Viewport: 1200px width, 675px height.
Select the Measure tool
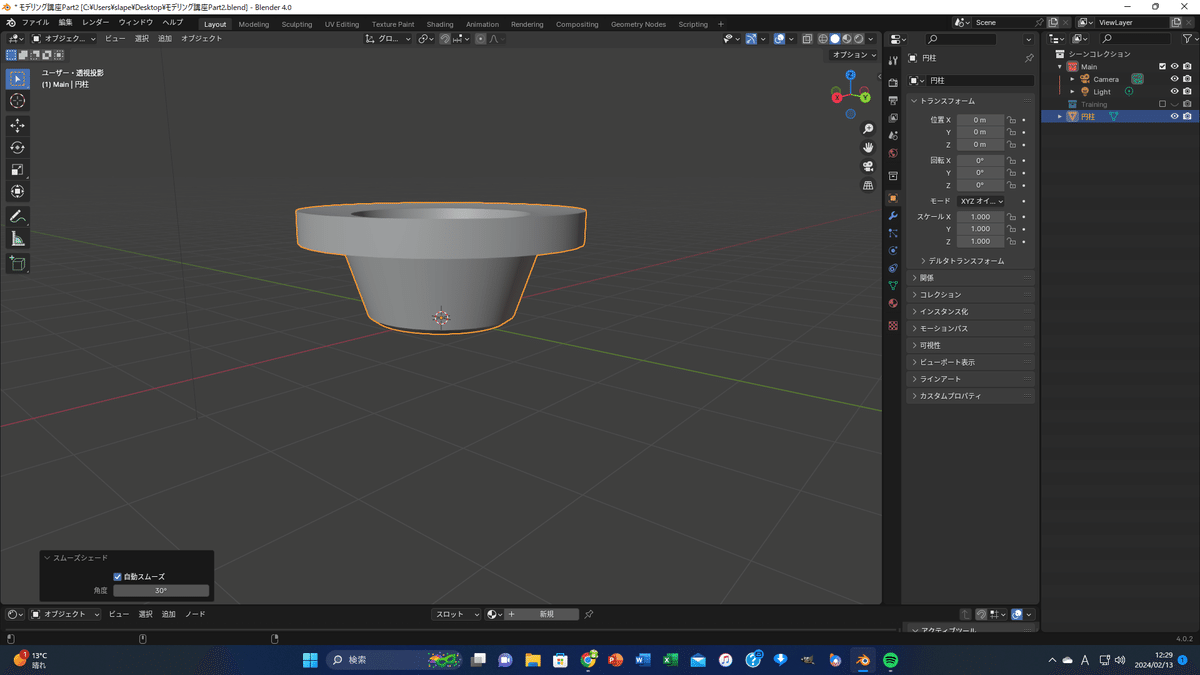(18, 238)
